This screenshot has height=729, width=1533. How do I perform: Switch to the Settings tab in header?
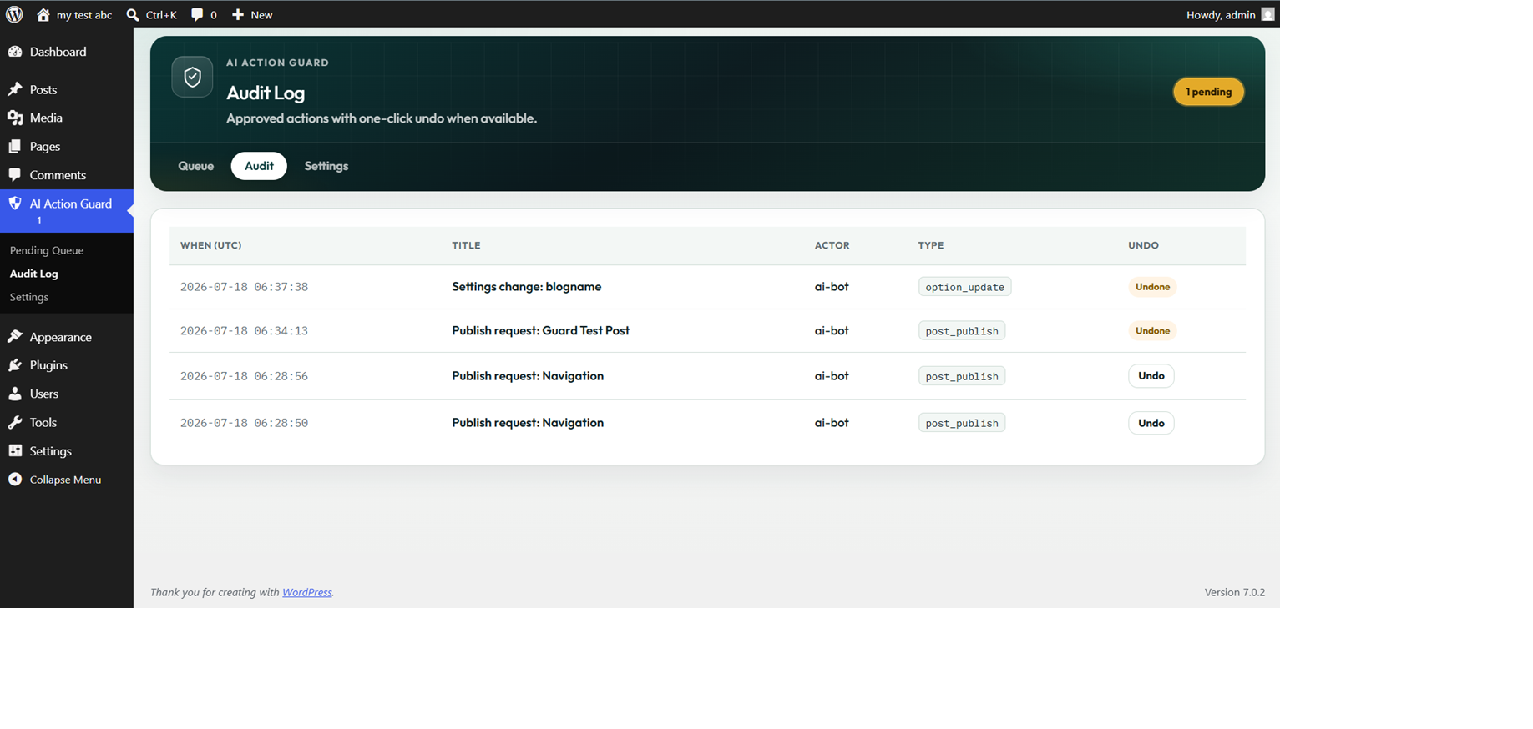point(326,166)
